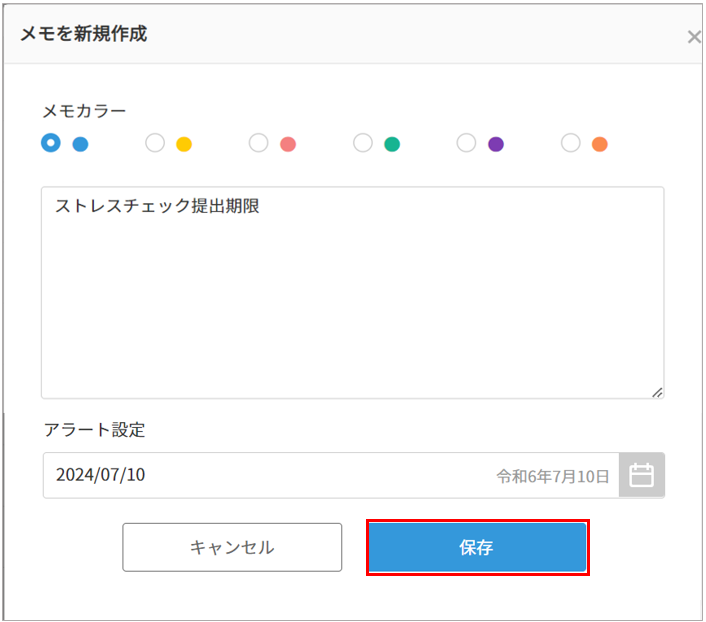The width and height of the screenshot is (706, 622).
Task: Click the alert date field showing 2024/07/10
Action: tap(331, 475)
